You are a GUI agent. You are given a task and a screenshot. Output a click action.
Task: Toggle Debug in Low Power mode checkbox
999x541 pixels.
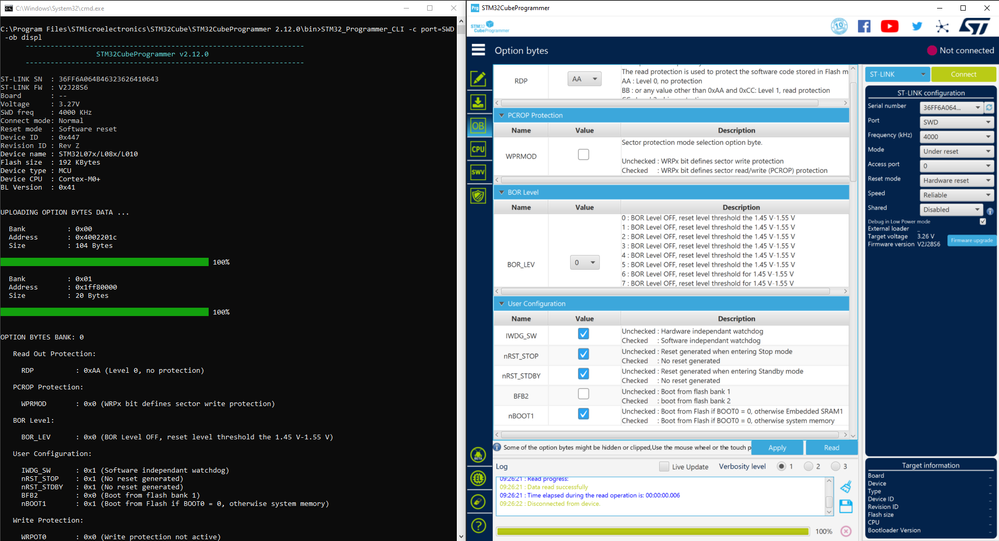[982, 222]
